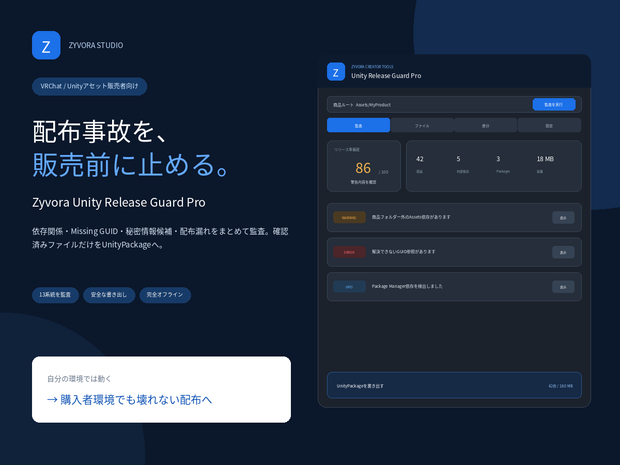Click the 3 Packages stat value

click(498, 159)
